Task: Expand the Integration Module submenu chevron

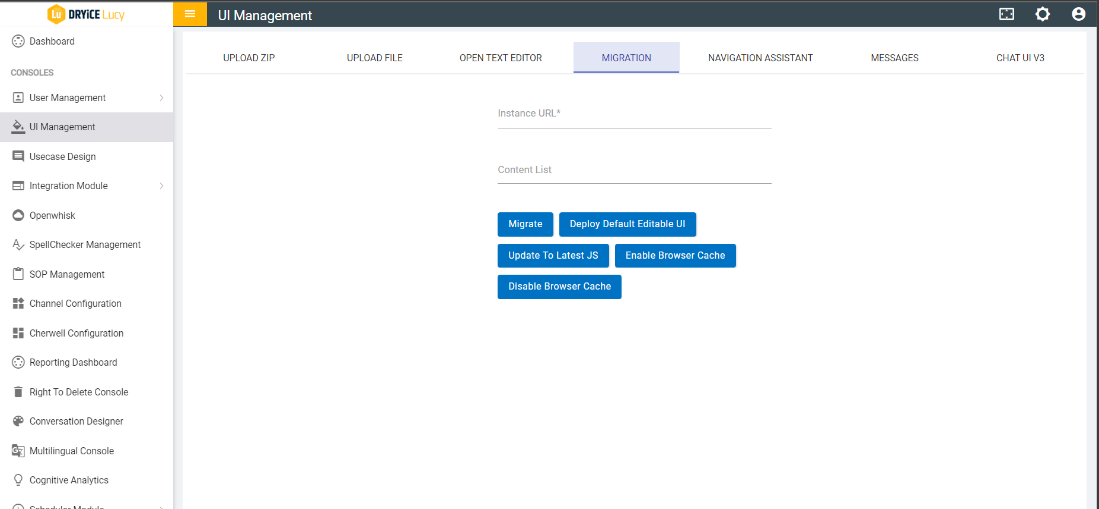Action: click(x=161, y=186)
